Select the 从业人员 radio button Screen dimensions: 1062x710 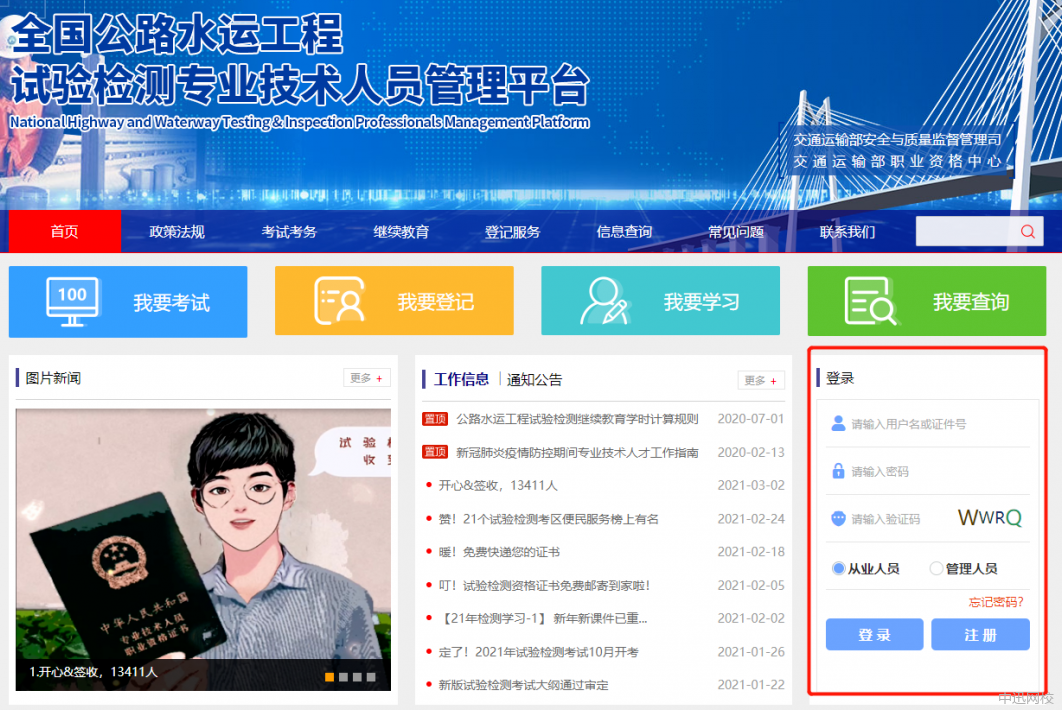(838, 568)
